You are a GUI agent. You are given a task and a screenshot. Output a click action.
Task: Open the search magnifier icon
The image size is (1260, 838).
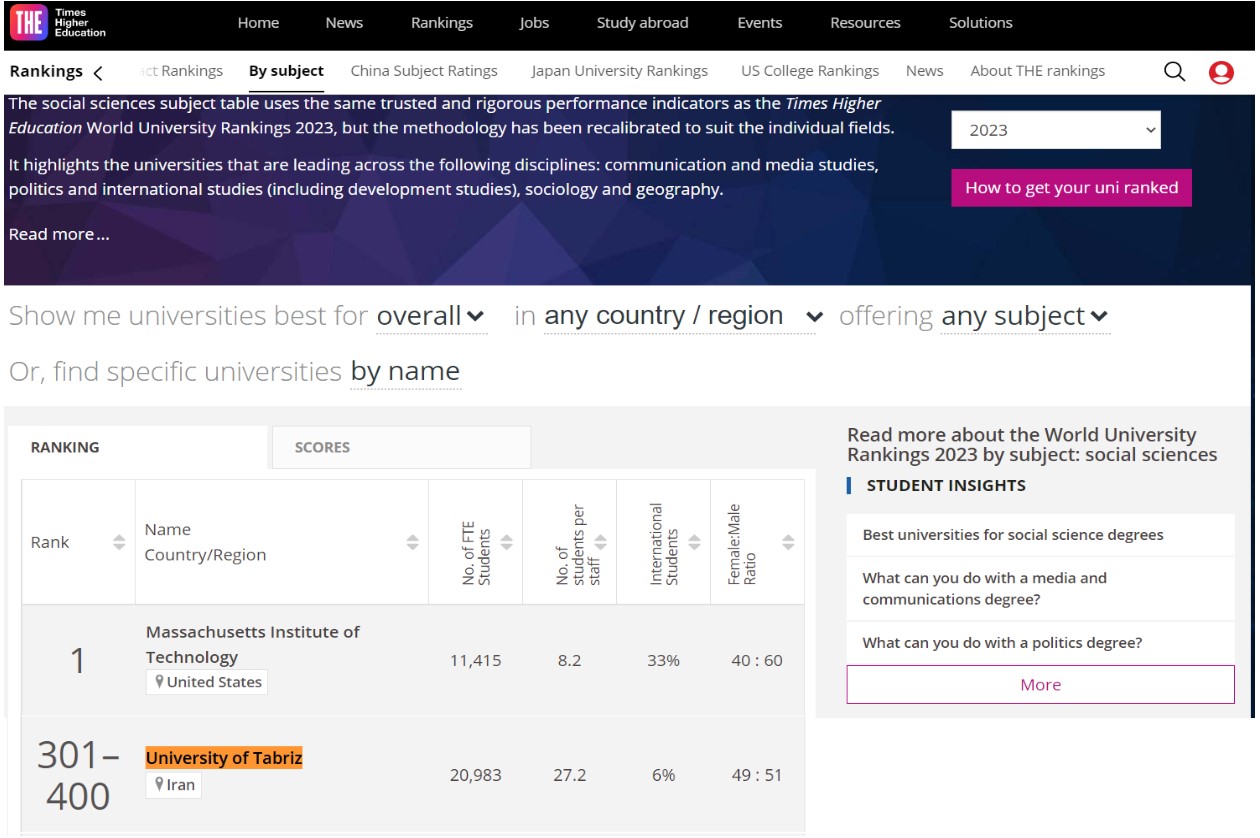click(1175, 71)
